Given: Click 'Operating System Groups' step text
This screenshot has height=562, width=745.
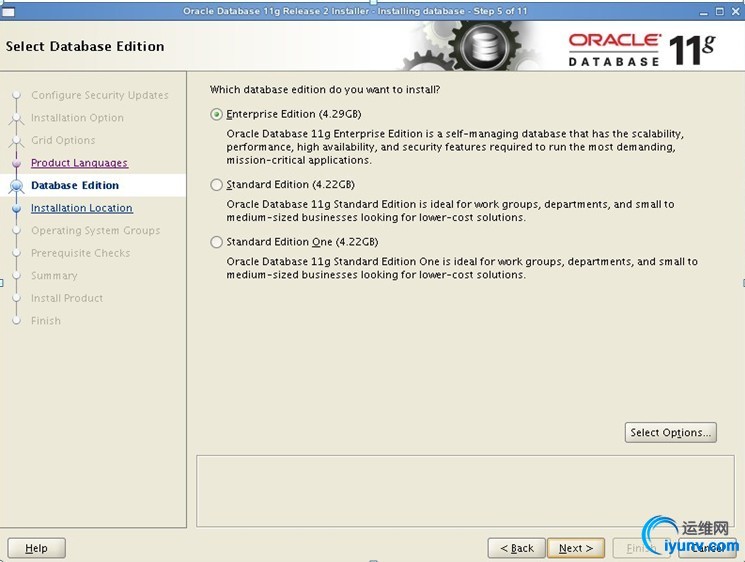Looking at the screenshot, I should point(96,230).
